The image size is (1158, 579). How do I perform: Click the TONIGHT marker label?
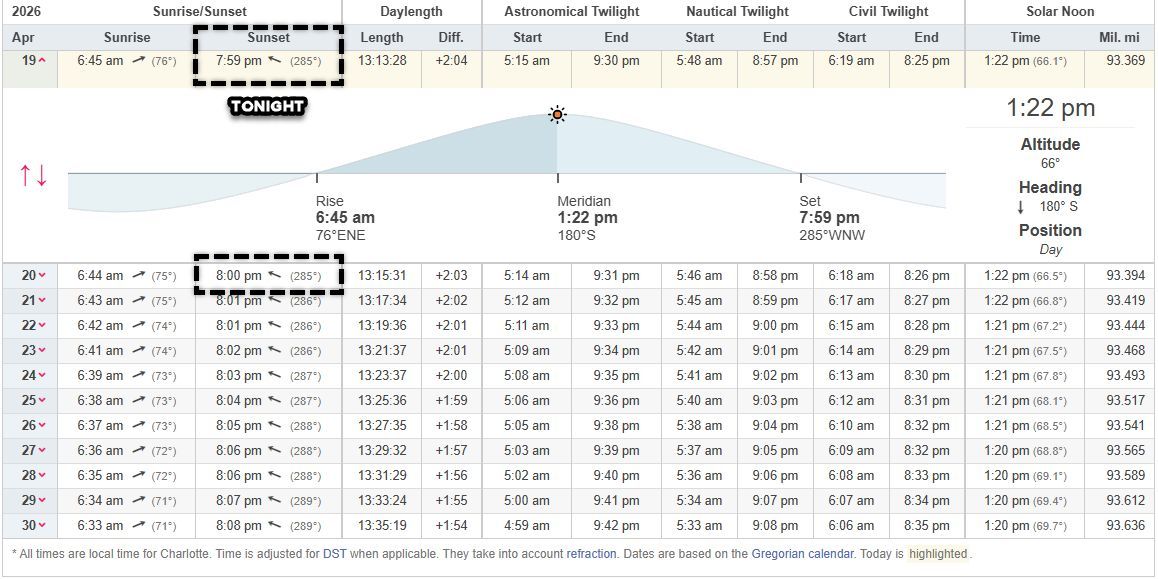266,105
